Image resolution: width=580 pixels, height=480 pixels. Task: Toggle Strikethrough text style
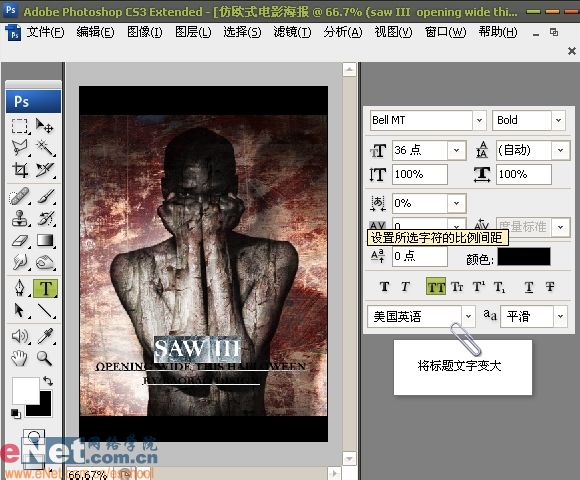[550, 287]
